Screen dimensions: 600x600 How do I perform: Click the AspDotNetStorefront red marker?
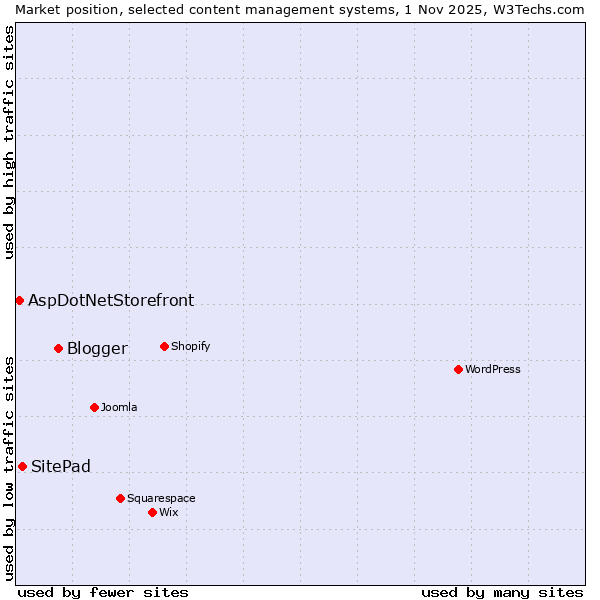19,300
